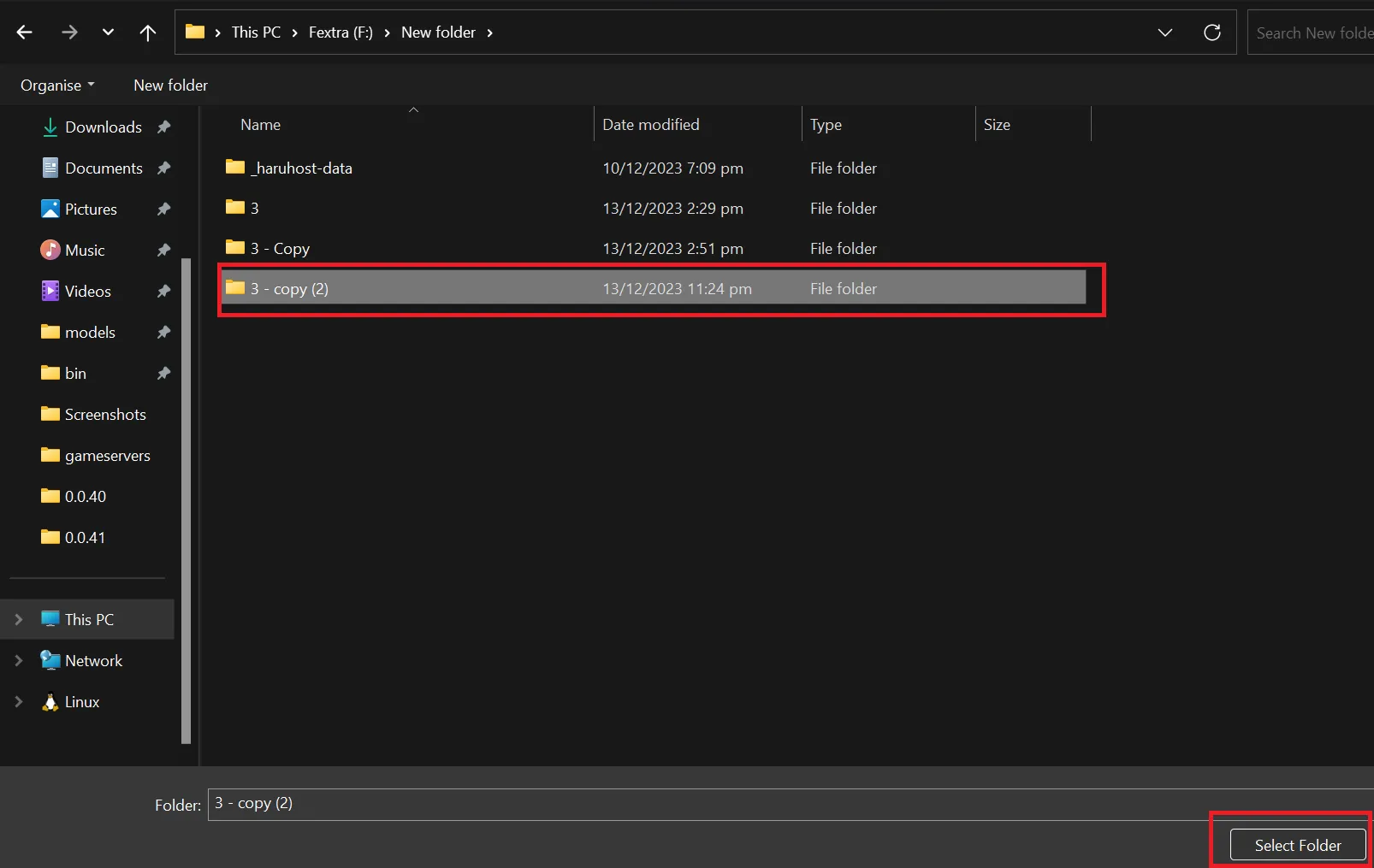
Task: Select This PC in breadcrumb path
Action: (256, 32)
